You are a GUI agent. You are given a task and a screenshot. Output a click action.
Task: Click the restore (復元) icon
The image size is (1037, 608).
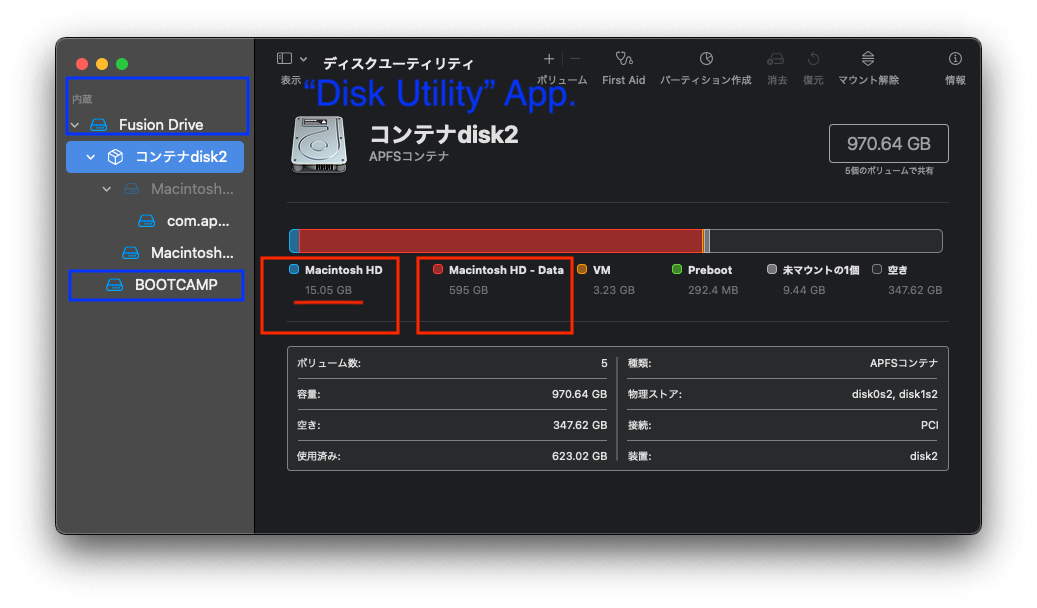click(813, 59)
